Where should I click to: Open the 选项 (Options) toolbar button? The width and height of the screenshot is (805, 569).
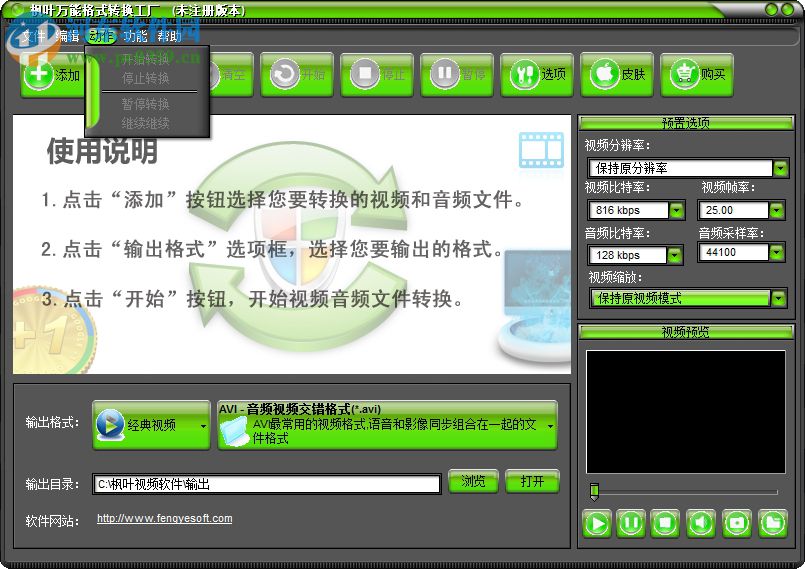point(537,75)
